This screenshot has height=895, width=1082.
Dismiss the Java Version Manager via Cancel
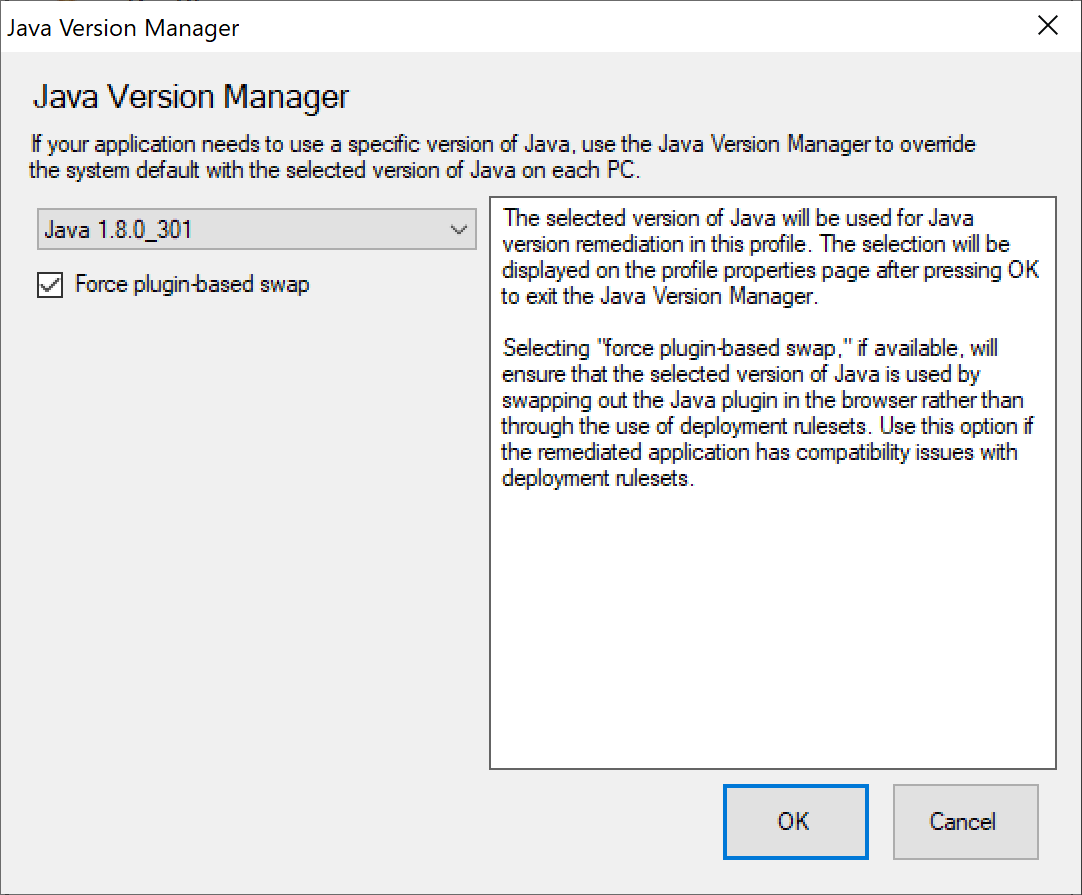(x=964, y=821)
